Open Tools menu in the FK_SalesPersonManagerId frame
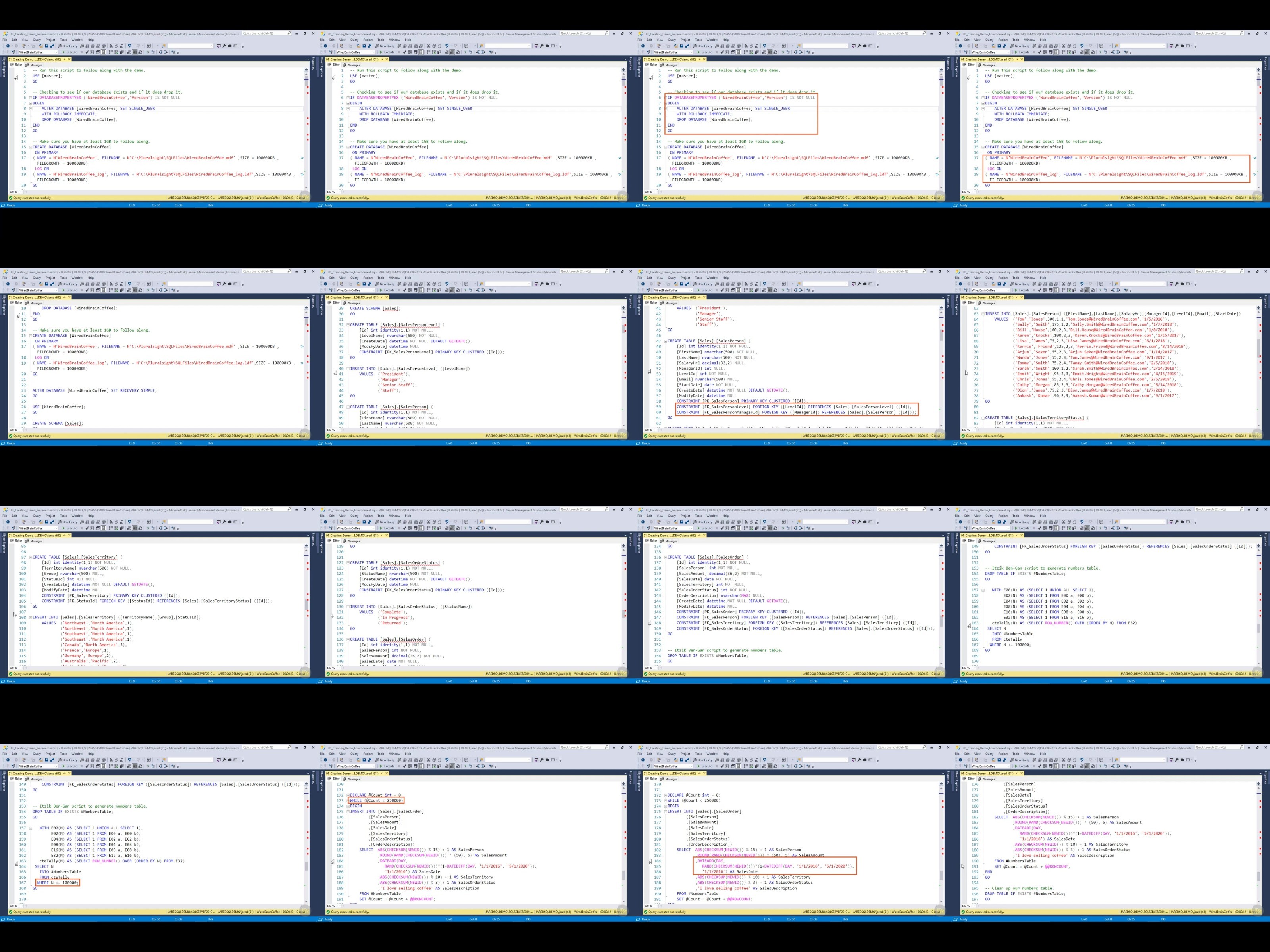 [x=698, y=278]
